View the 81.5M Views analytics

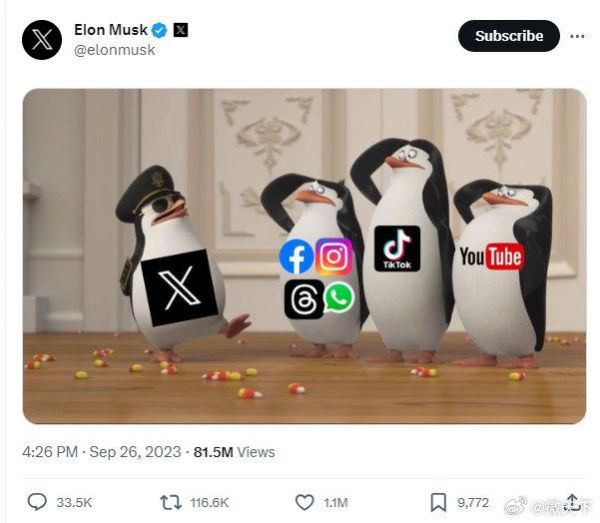coord(234,452)
